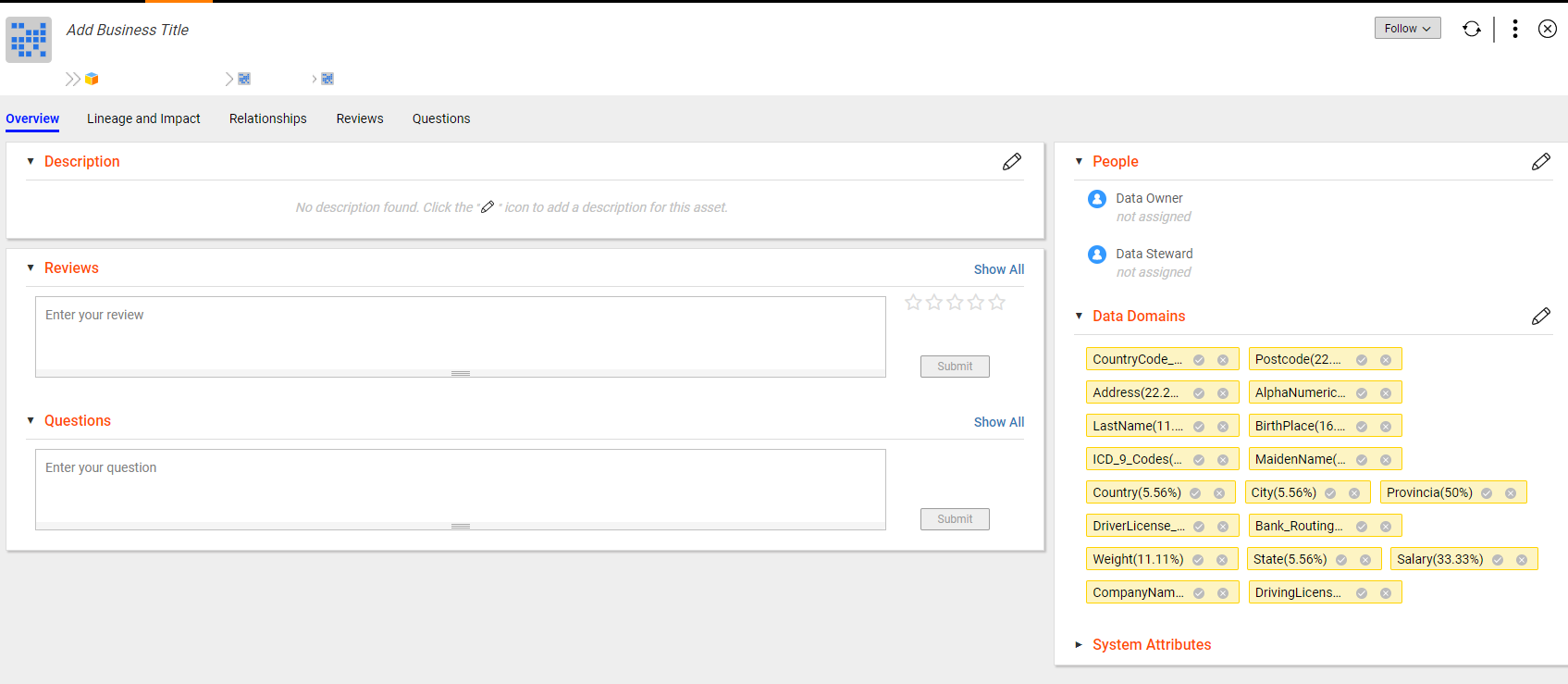Reject the City(5.56%) data domain

[1354, 493]
